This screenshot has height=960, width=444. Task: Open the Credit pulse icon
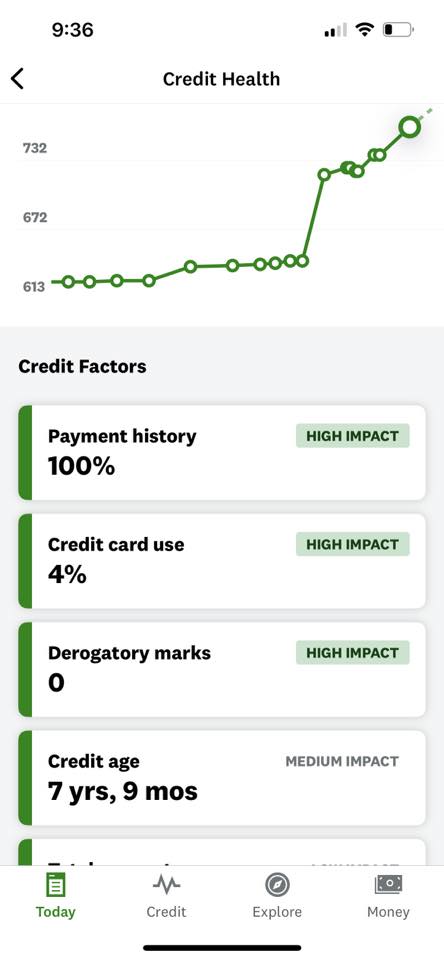pos(166,885)
